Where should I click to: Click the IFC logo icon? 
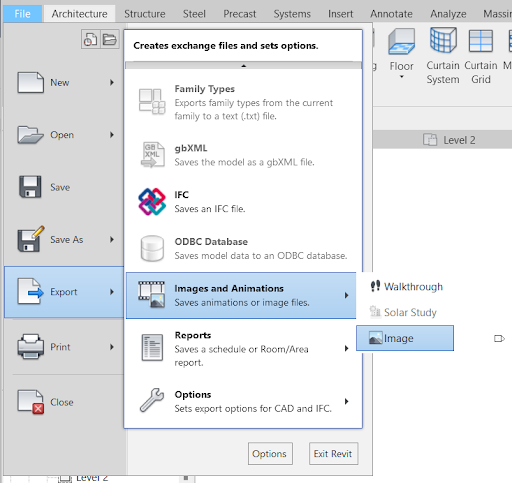pyautogui.click(x=152, y=201)
